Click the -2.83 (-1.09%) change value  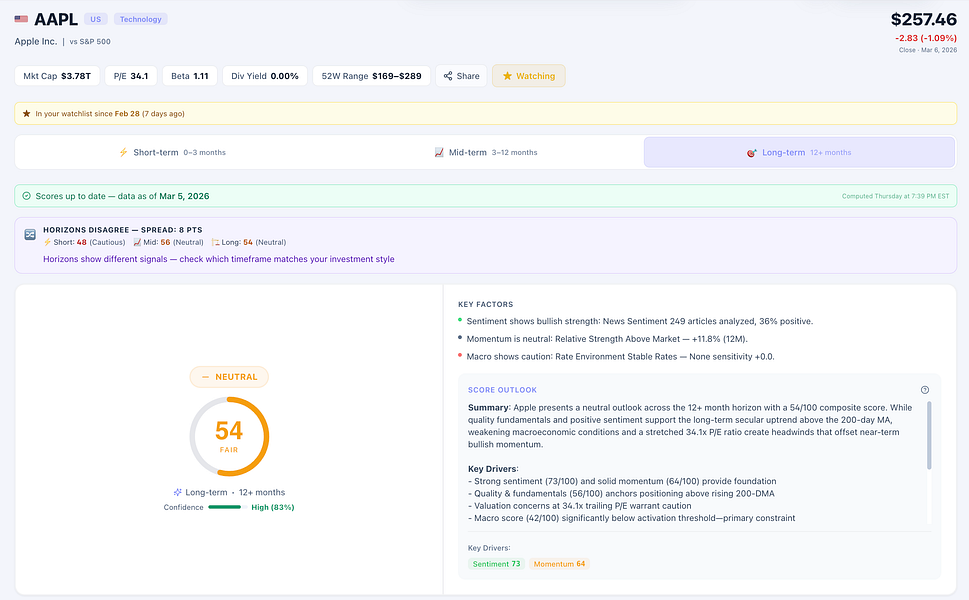pyautogui.click(x=926, y=38)
